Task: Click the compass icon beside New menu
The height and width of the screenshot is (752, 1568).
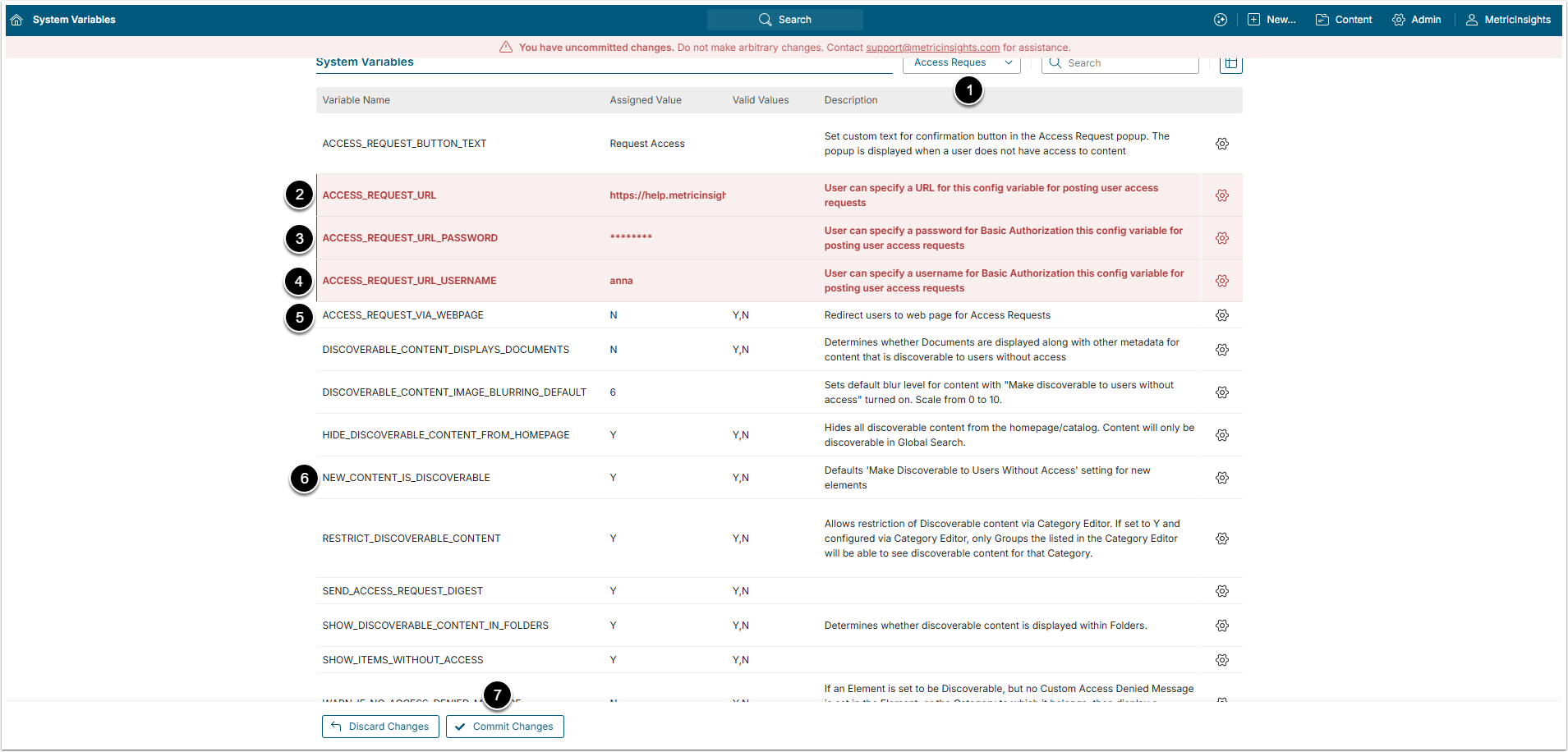Action: pyautogui.click(x=1221, y=20)
